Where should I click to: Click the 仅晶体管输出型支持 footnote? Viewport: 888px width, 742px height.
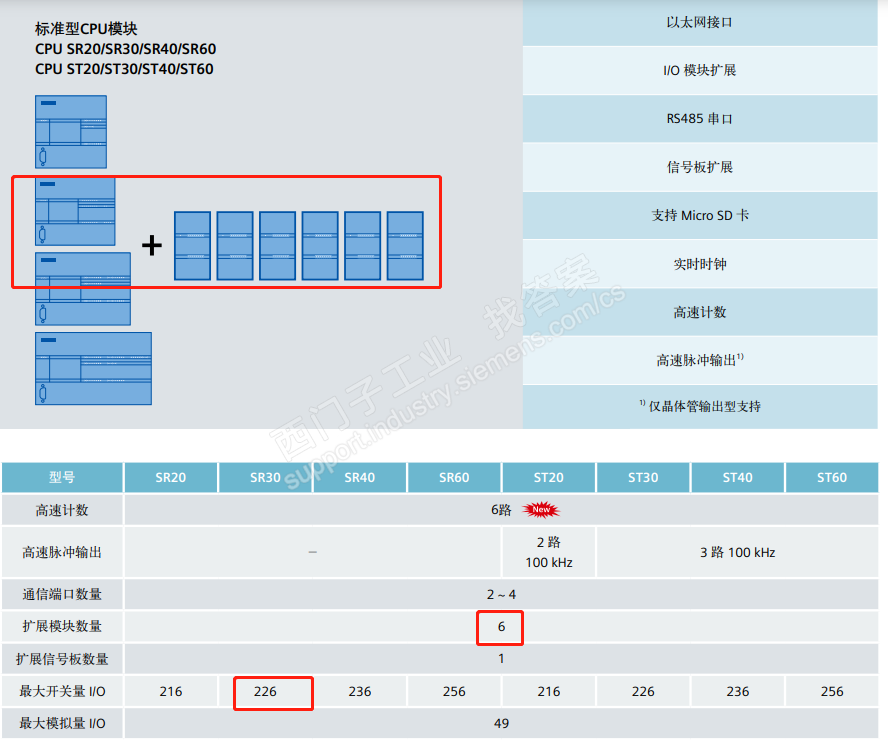pos(700,406)
